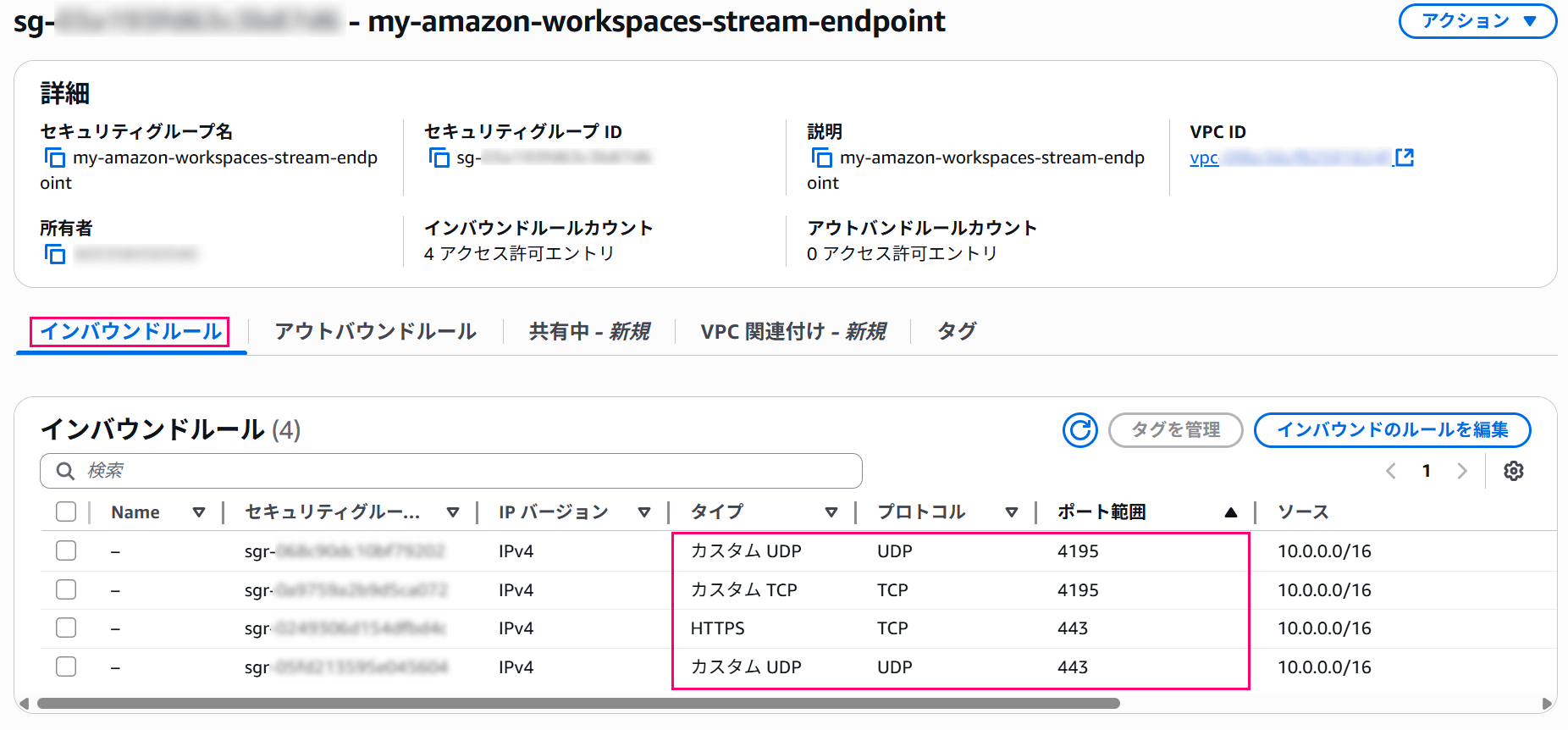Select the HTTPS 443 rule checkbox
This screenshot has width=1568, height=730.
[x=66, y=628]
